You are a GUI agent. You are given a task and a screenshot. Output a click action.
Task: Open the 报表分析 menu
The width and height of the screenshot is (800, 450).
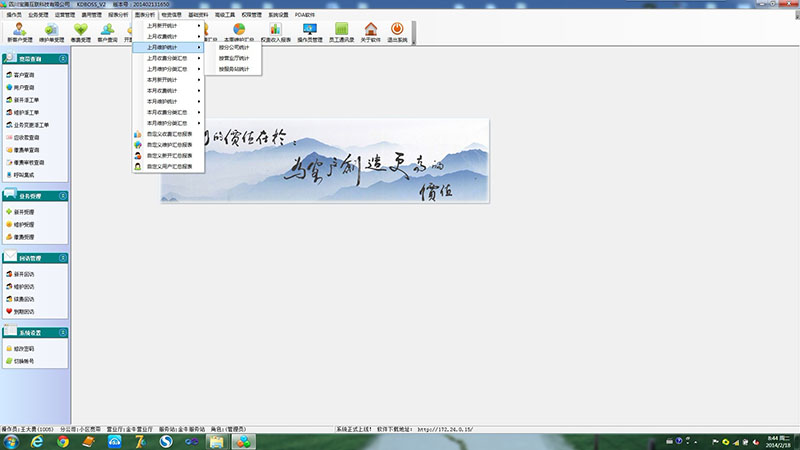point(118,15)
